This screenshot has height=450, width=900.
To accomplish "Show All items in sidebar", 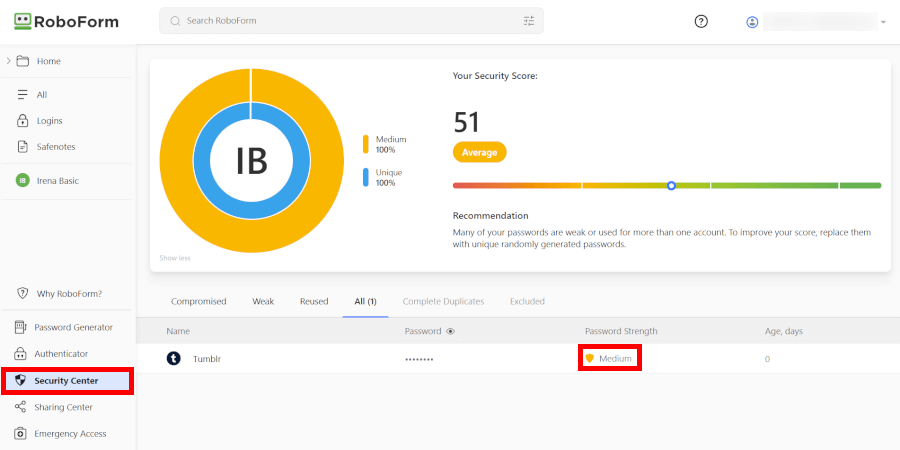I will coord(42,95).
